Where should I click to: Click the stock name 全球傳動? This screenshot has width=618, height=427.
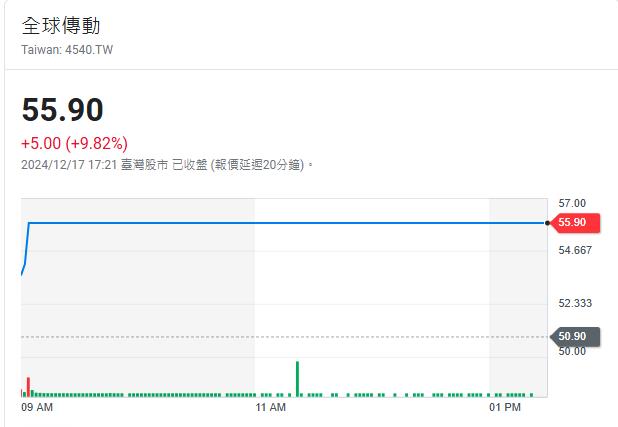[61, 26]
